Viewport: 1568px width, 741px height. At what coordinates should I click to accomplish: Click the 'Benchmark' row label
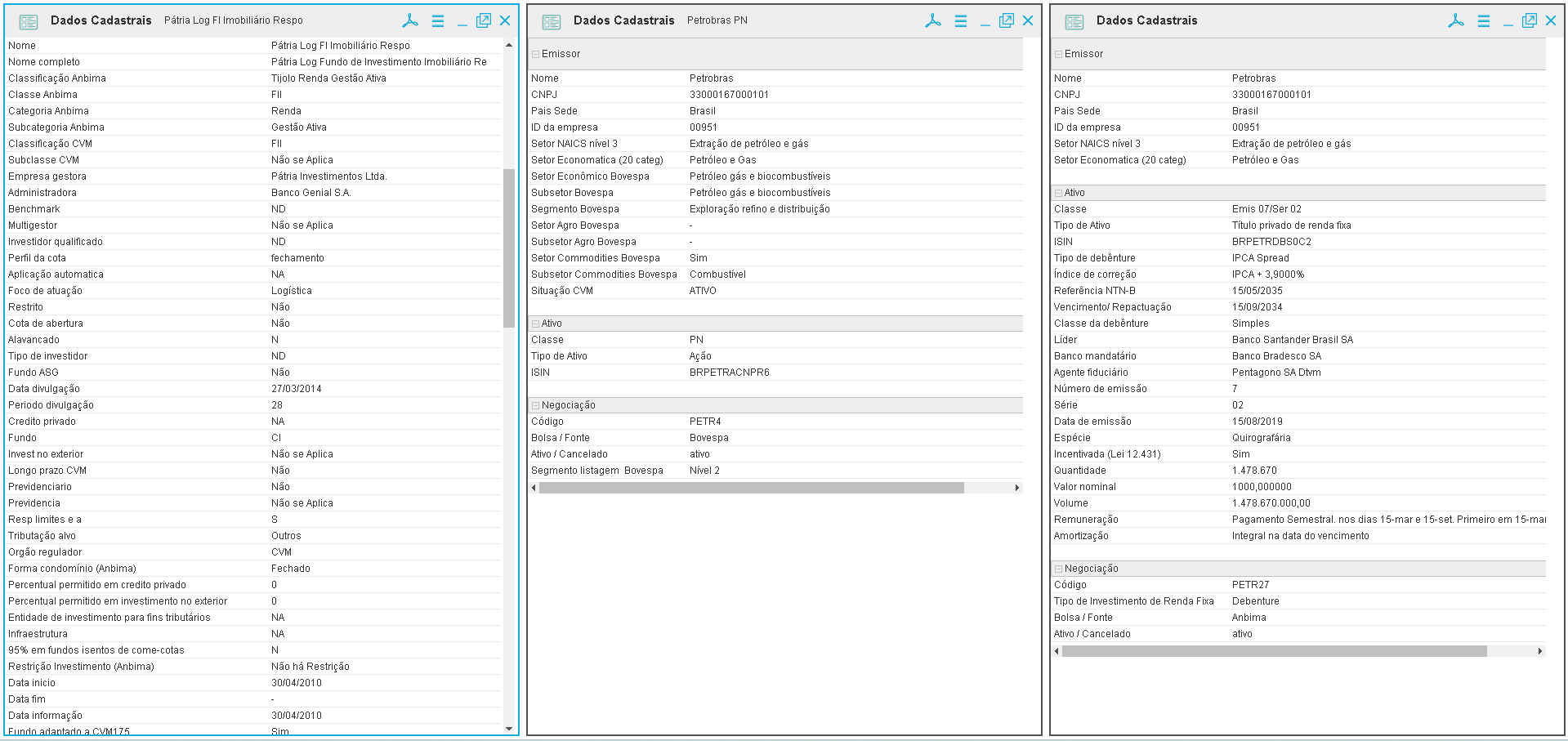[34, 209]
